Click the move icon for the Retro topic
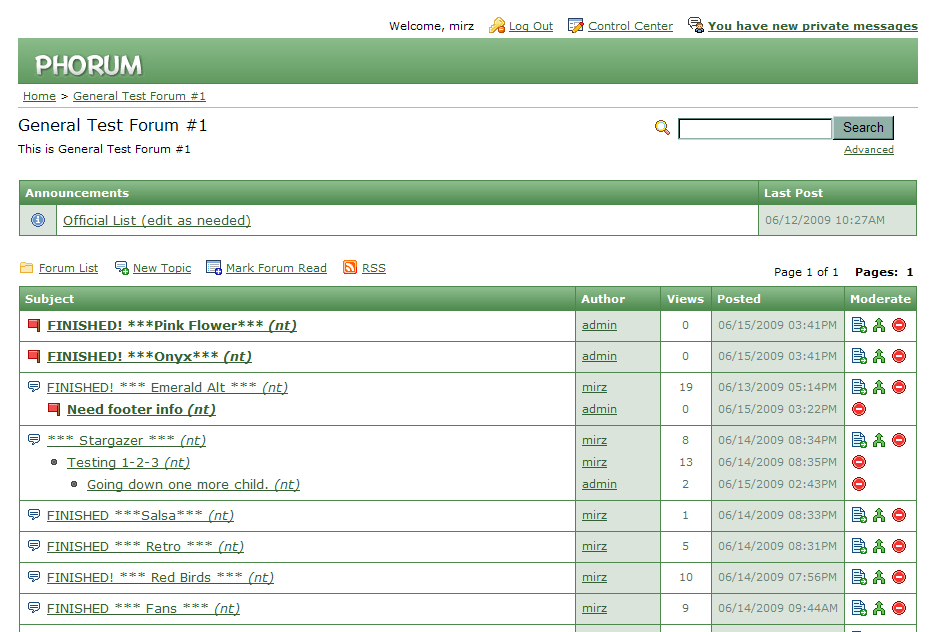The image size is (934, 632). point(859,546)
